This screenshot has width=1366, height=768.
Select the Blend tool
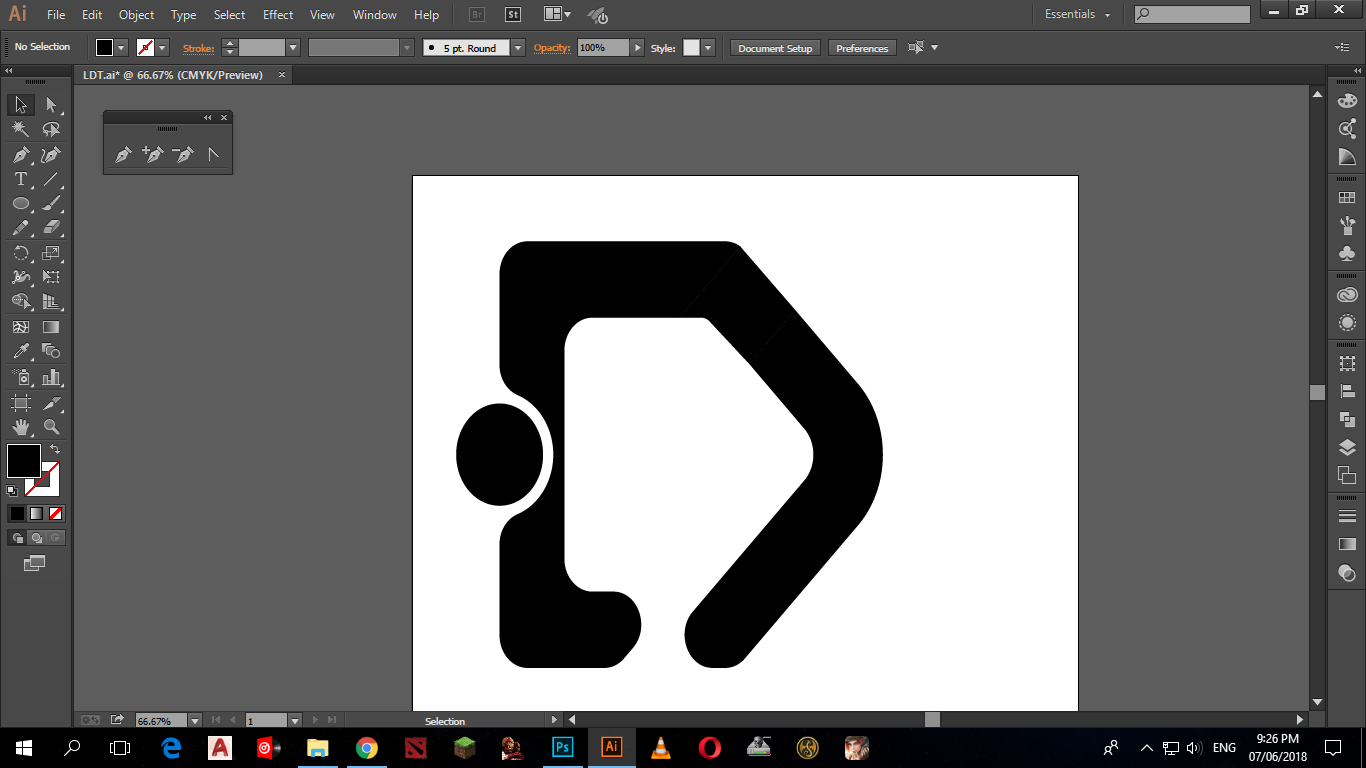click(52, 351)
